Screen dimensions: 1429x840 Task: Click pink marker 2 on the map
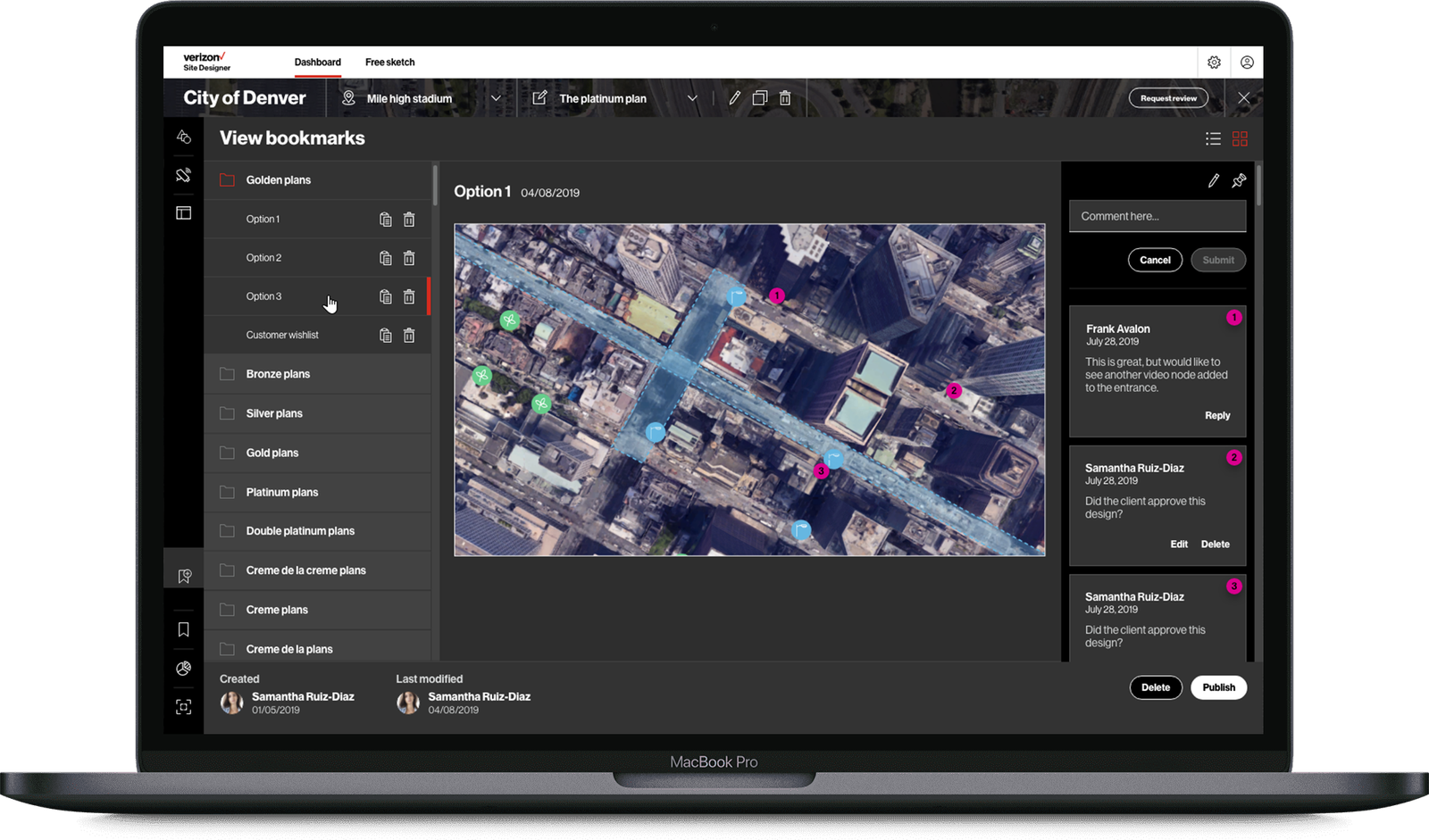(954, 390)
